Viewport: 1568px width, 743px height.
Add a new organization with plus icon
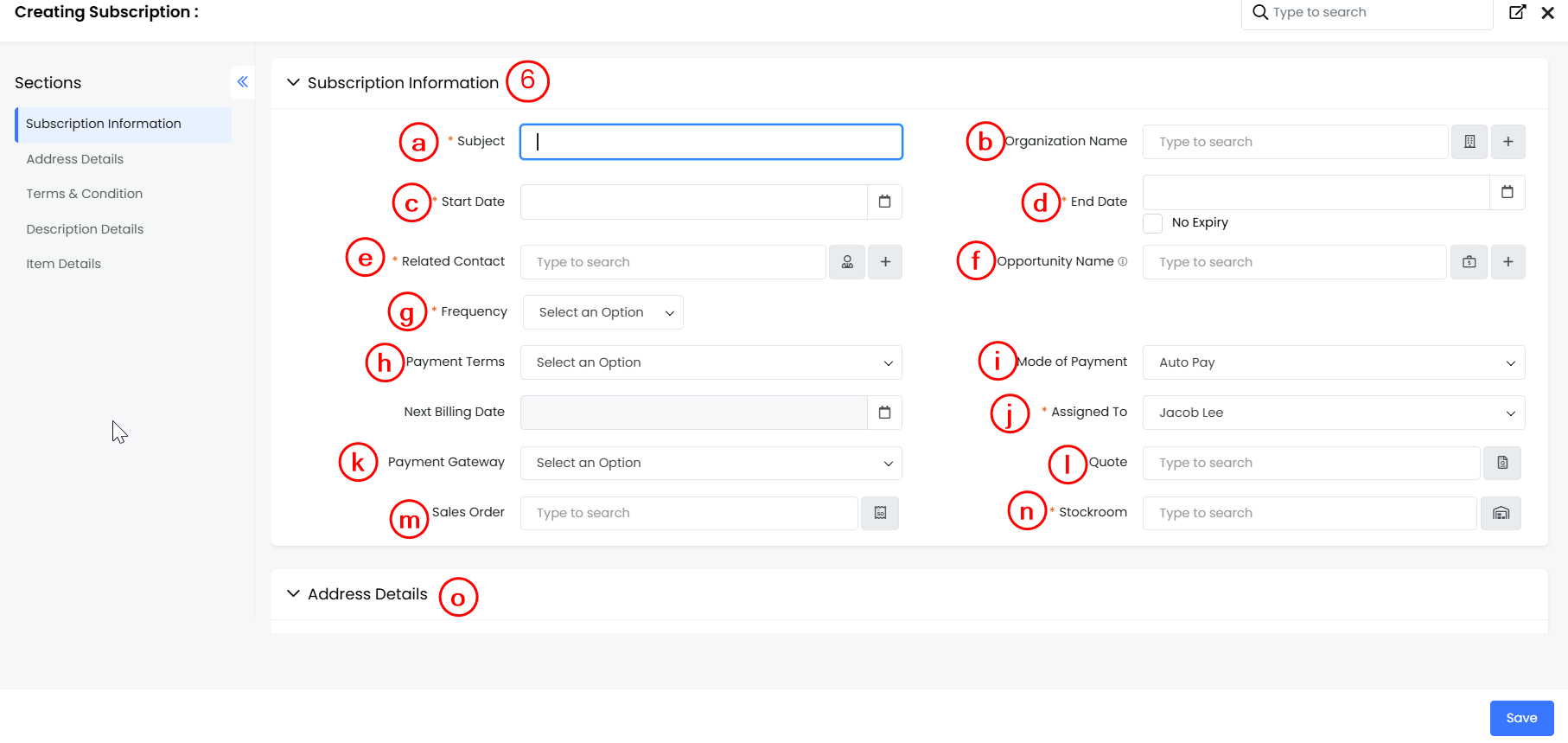tap(1507, 142)
